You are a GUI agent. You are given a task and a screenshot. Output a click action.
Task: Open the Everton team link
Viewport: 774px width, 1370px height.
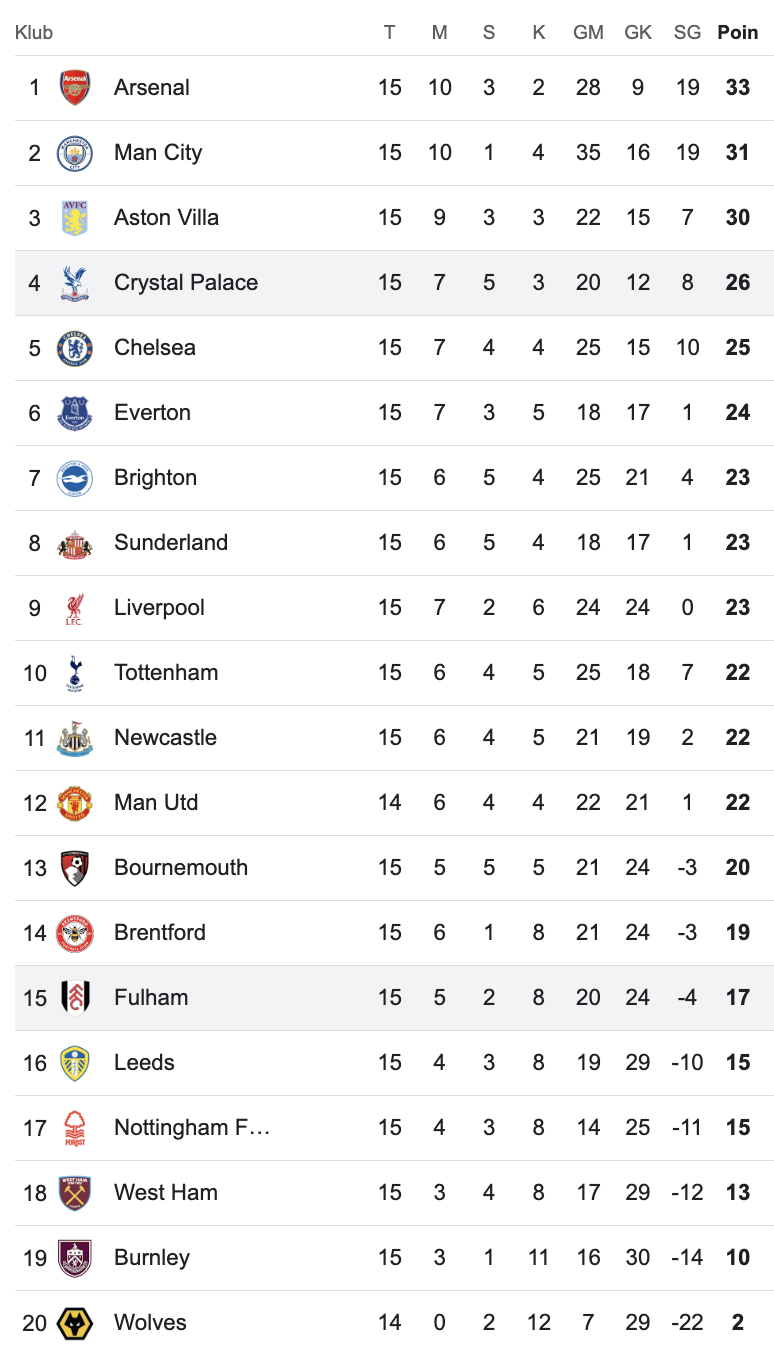coord(152,413)
